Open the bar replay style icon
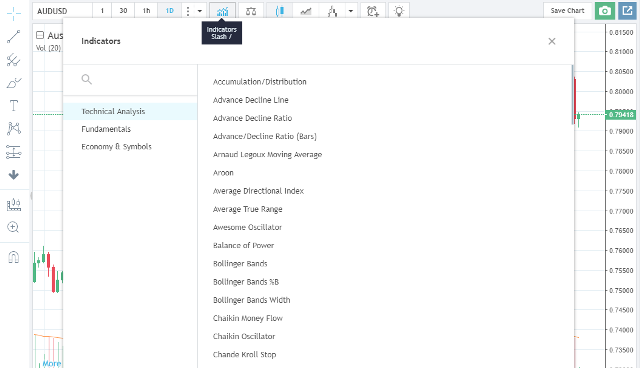640x368 pixels. 332,11
